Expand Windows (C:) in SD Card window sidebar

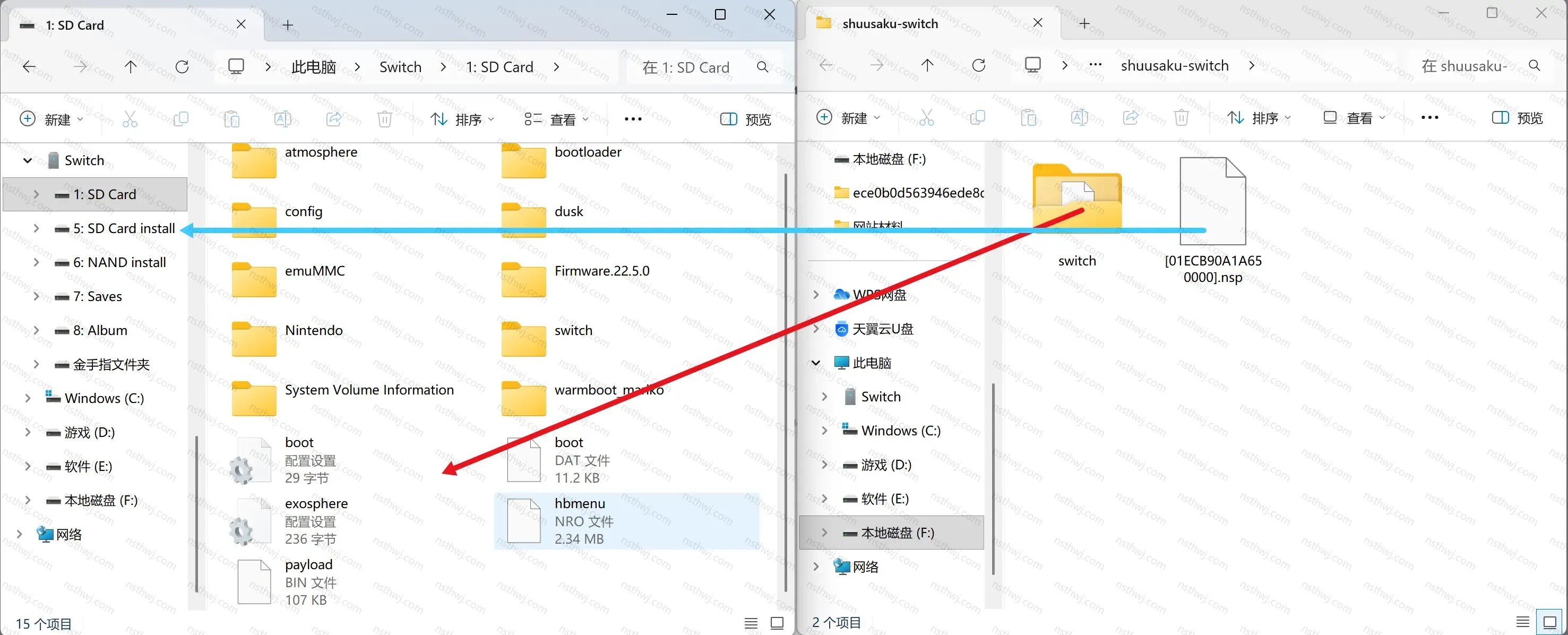coord(28,398)
